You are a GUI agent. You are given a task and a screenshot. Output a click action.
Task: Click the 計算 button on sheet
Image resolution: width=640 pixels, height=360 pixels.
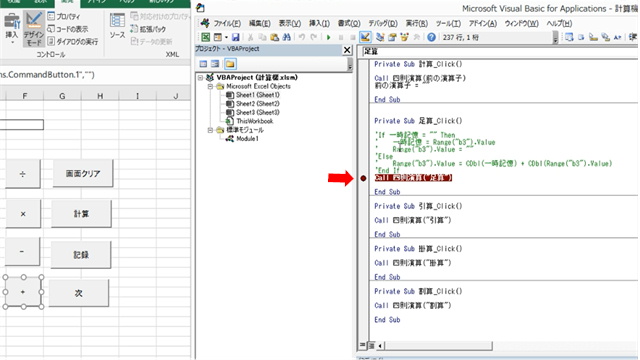pyautogui.click(x=81, y=213)
